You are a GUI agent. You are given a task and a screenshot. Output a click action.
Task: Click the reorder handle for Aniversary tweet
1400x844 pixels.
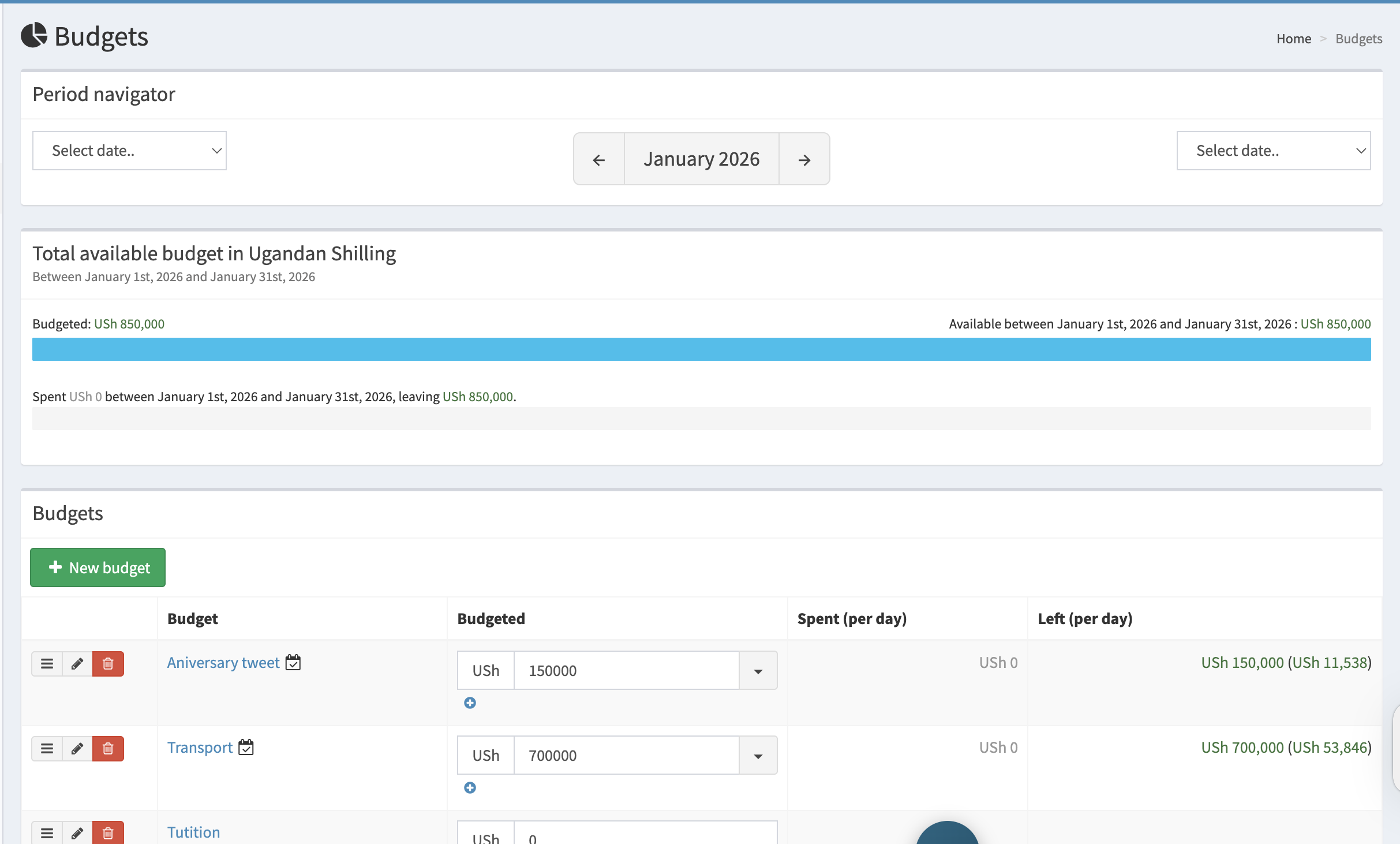point(47,663)
